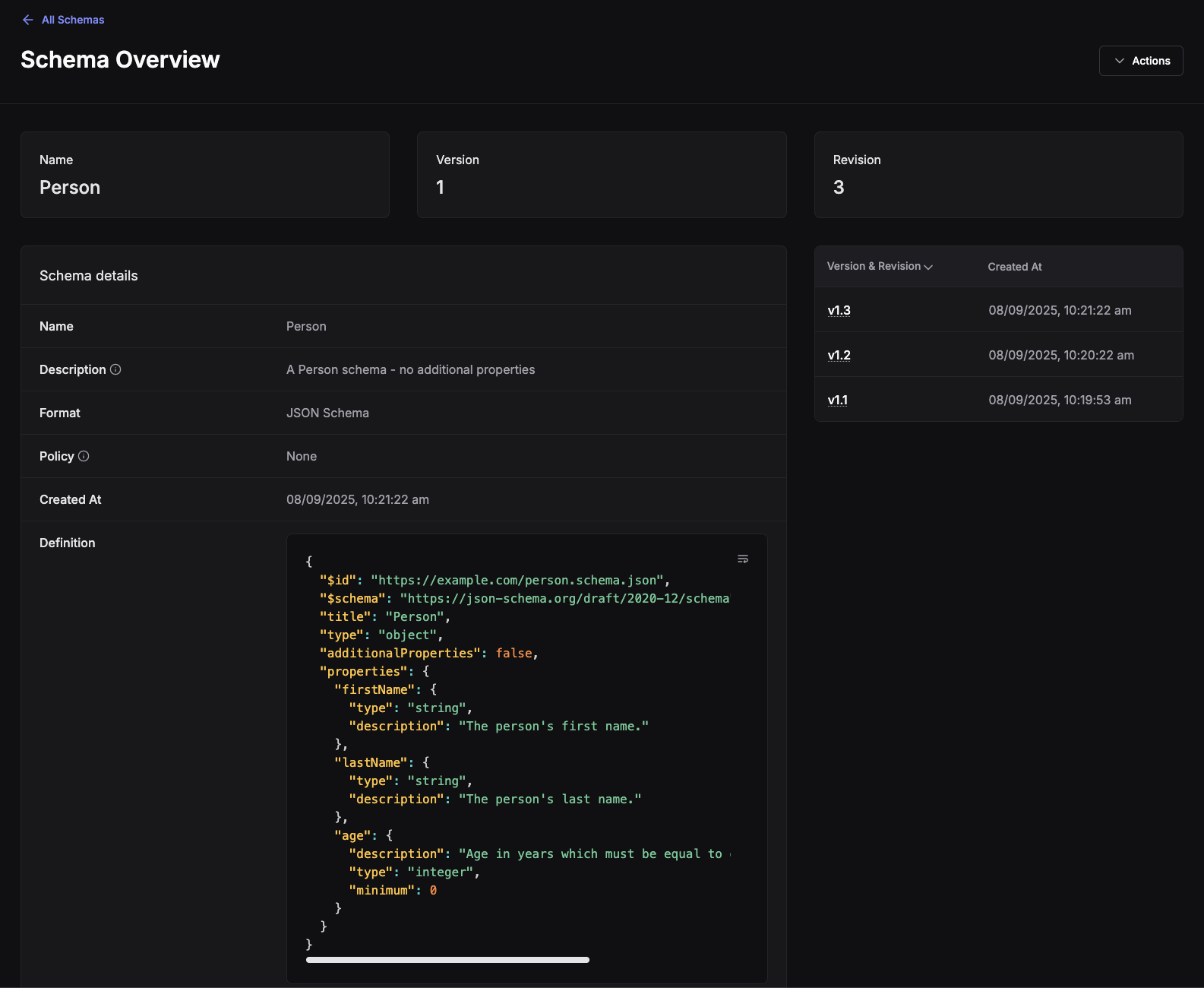Click "The person's last name." description string
The height and width of the screenshot is (988, 1204).
550,799
